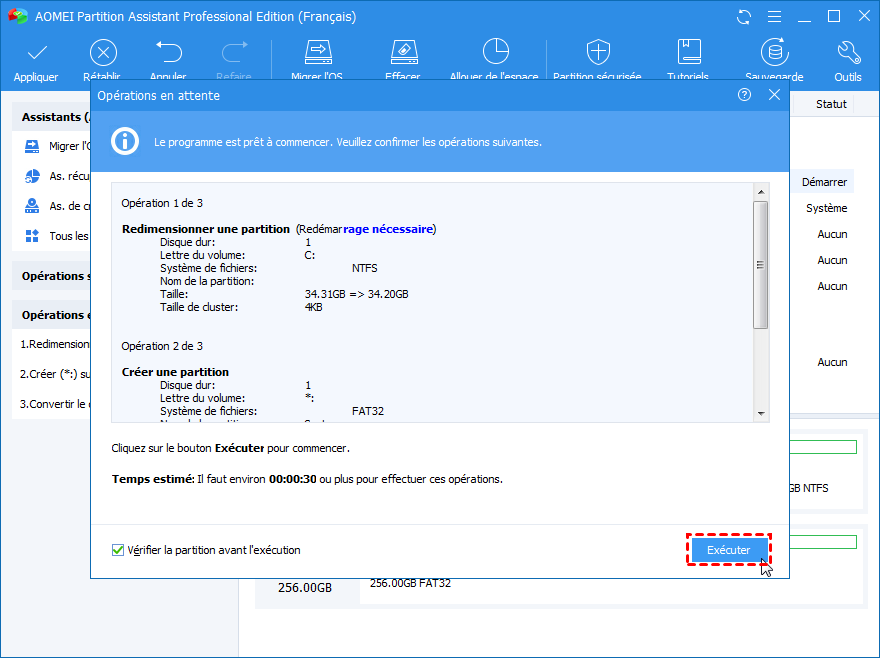Click the Rétablir toolbar icon
This screenshot has width=880, height=658.
tap(103, 53)
